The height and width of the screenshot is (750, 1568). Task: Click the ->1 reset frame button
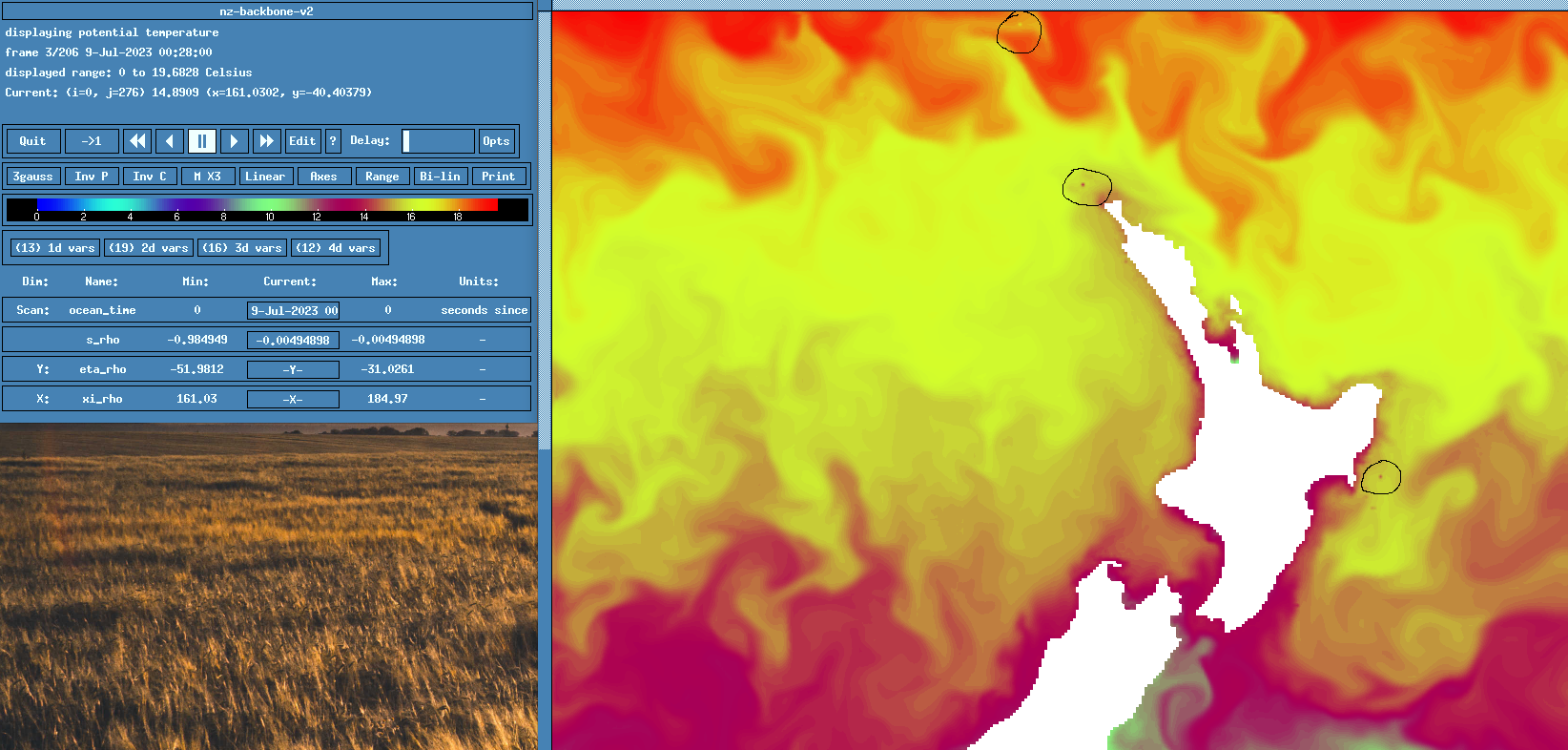92,141
